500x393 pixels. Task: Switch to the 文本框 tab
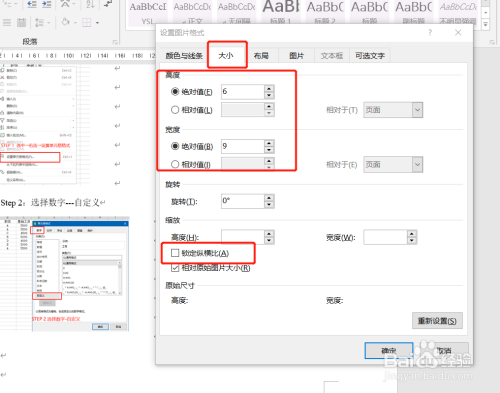point(332,56)
